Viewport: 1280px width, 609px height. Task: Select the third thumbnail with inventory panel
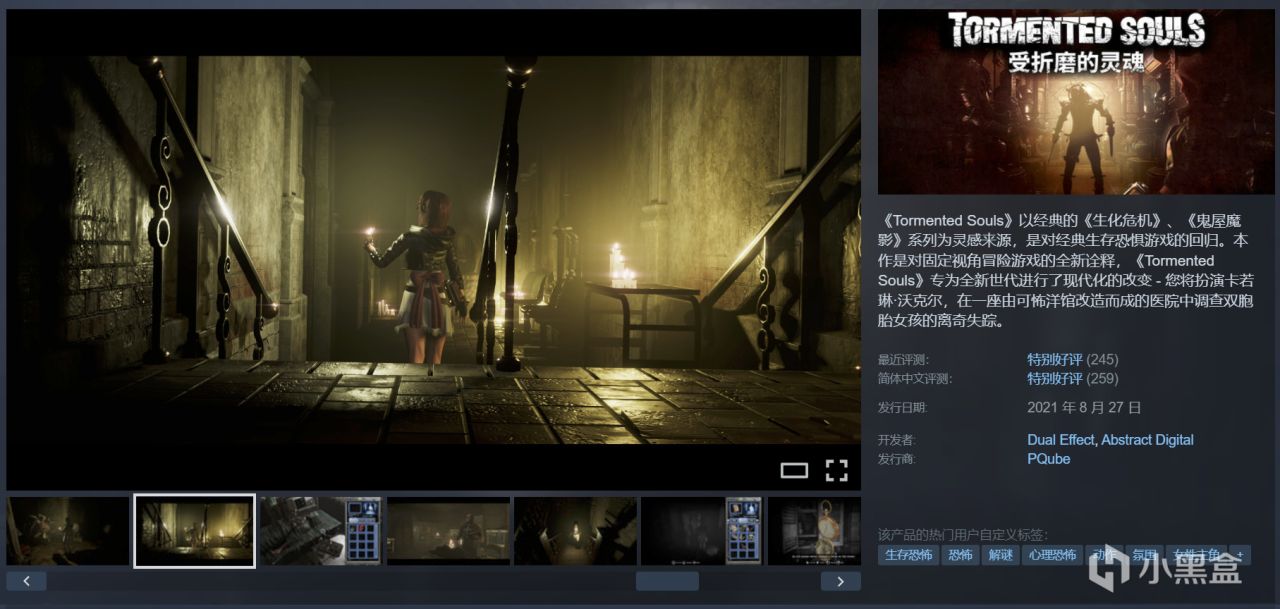tap(320, 531)
